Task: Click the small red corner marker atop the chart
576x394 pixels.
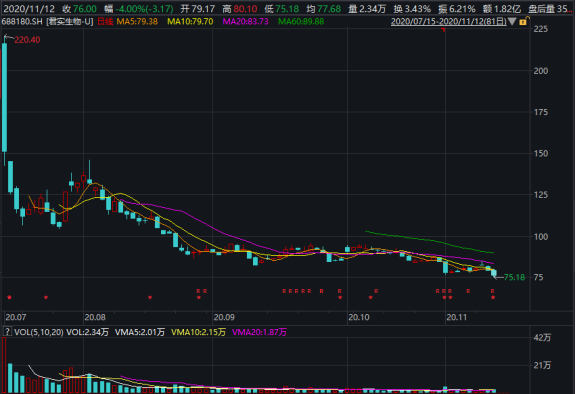Action: coord(444,29)
